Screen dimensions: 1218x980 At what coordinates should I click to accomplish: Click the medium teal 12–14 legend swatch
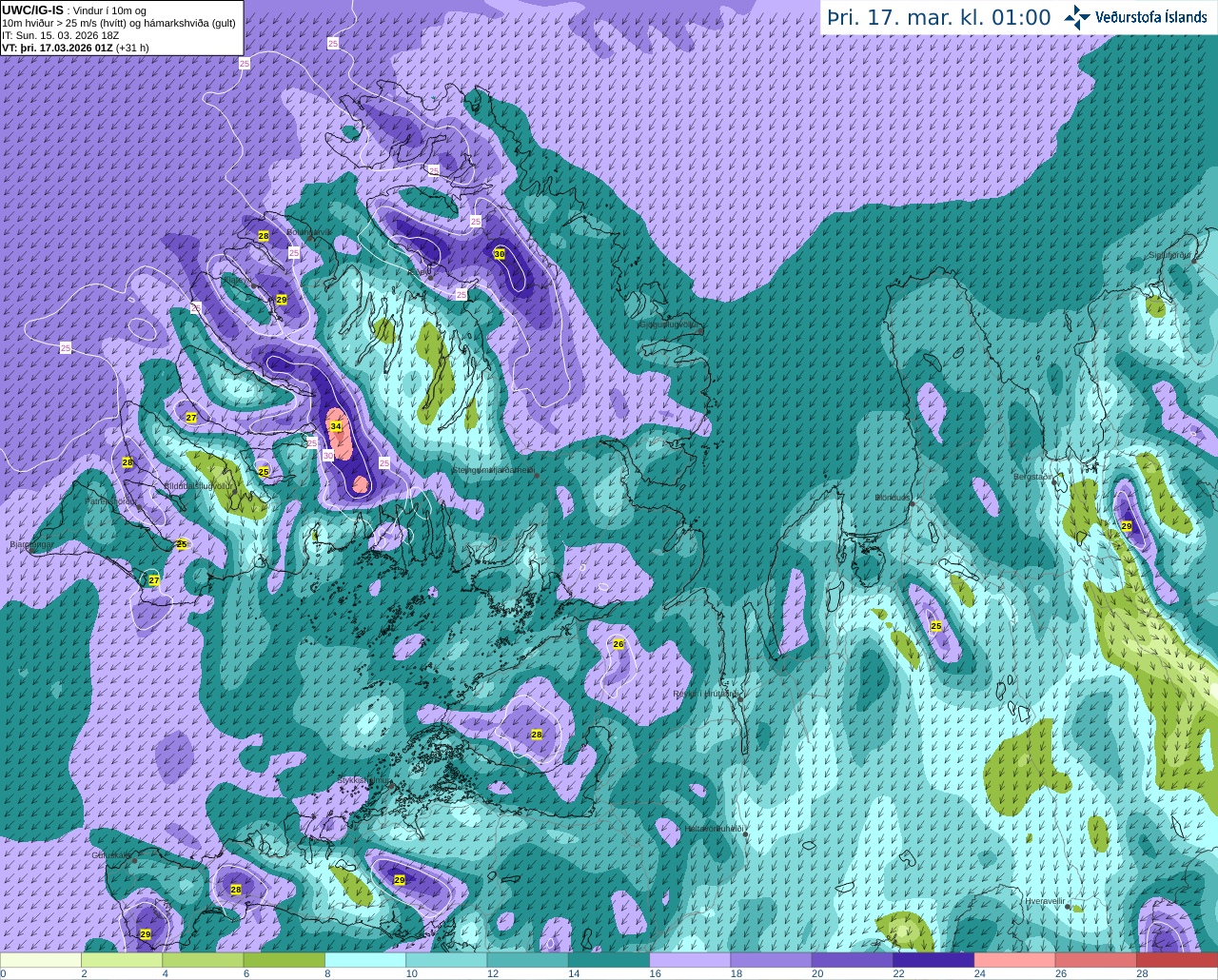528,960
